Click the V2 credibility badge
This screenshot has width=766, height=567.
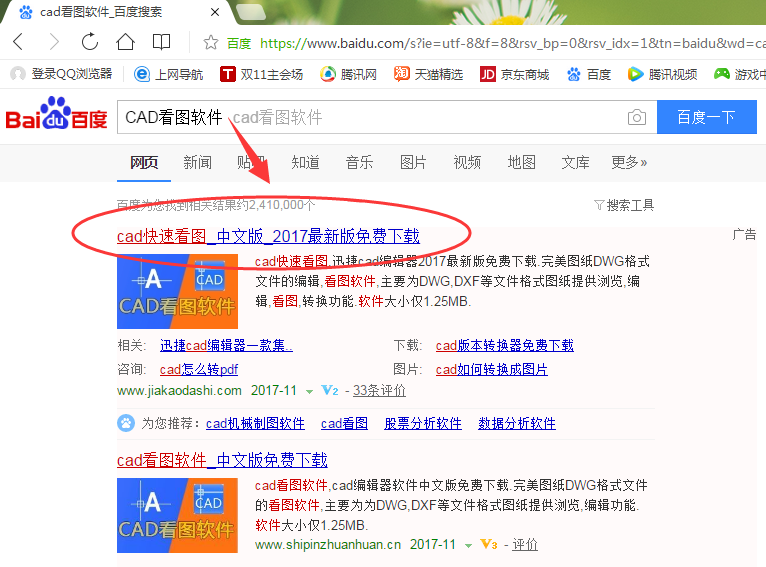coord(330,391)
